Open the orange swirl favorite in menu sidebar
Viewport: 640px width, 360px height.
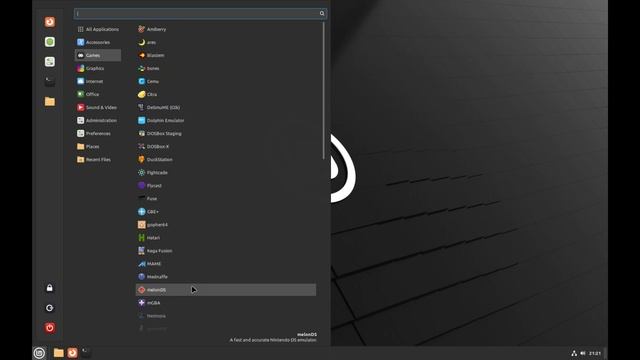50,22
